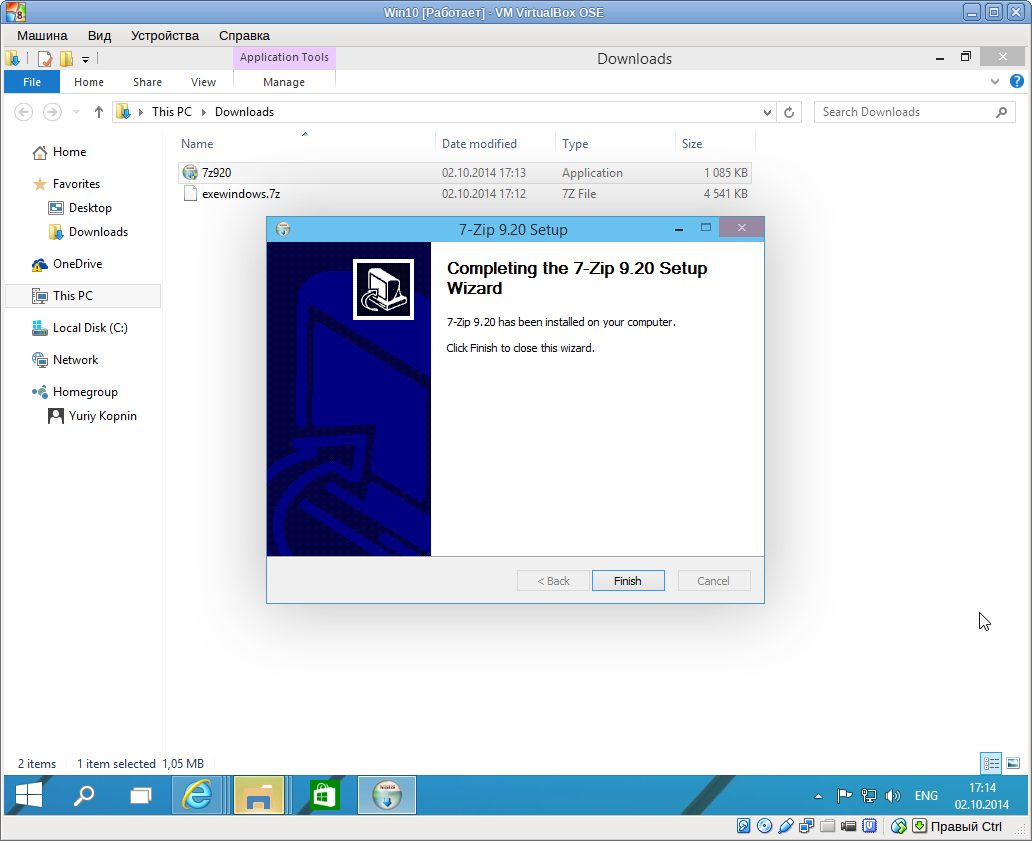The image size is (1032, 841).
Task: Show hidden system tray icons
Action: pos(818,796)
